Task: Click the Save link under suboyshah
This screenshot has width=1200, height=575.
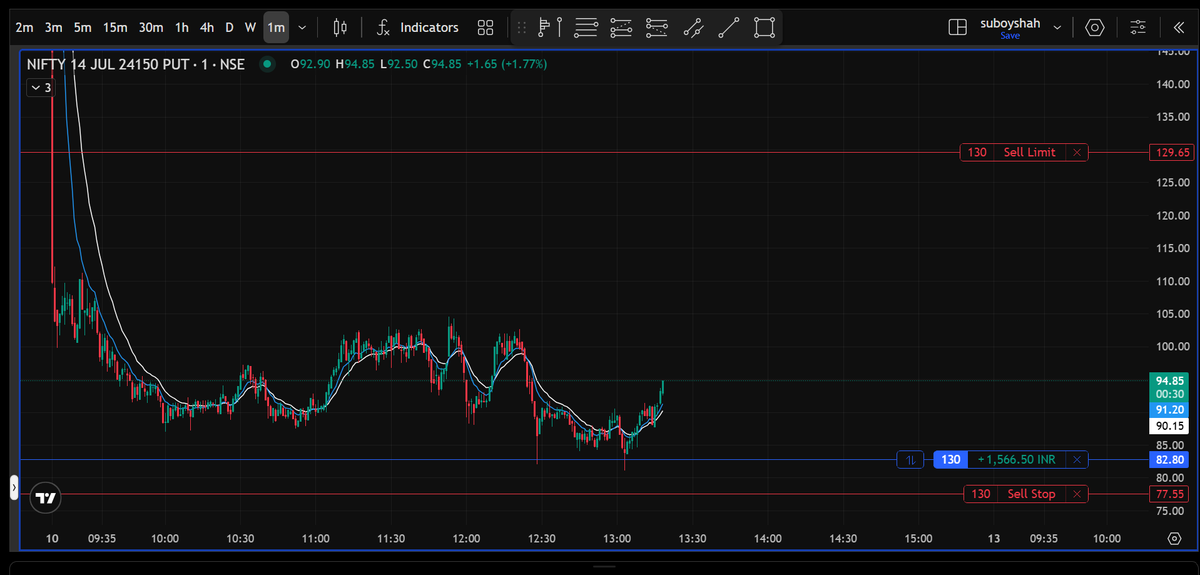Action: pos(1010,36)
